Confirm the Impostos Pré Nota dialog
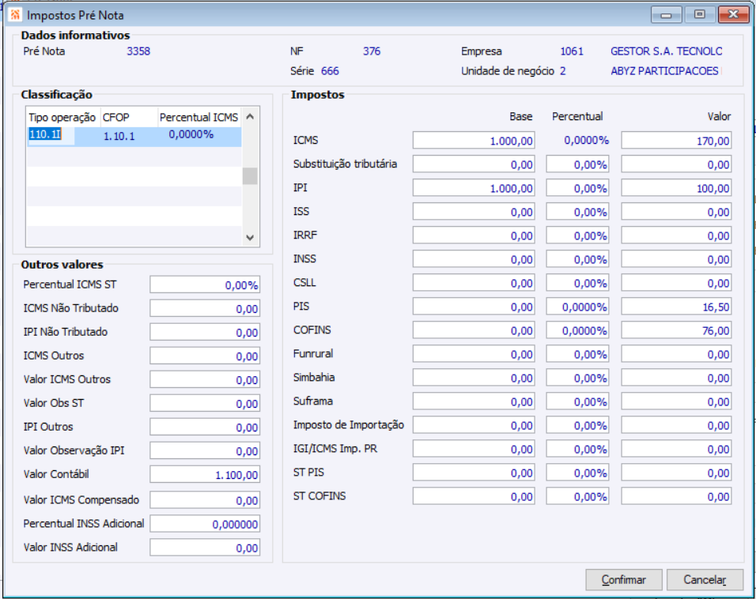This screenshot has width=756, height=599. [x=623, y=579]
